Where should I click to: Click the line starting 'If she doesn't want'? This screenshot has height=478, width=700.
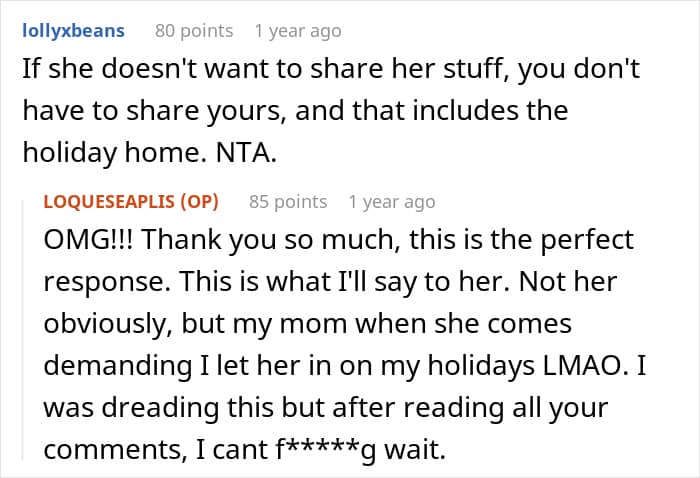point(331,69)
